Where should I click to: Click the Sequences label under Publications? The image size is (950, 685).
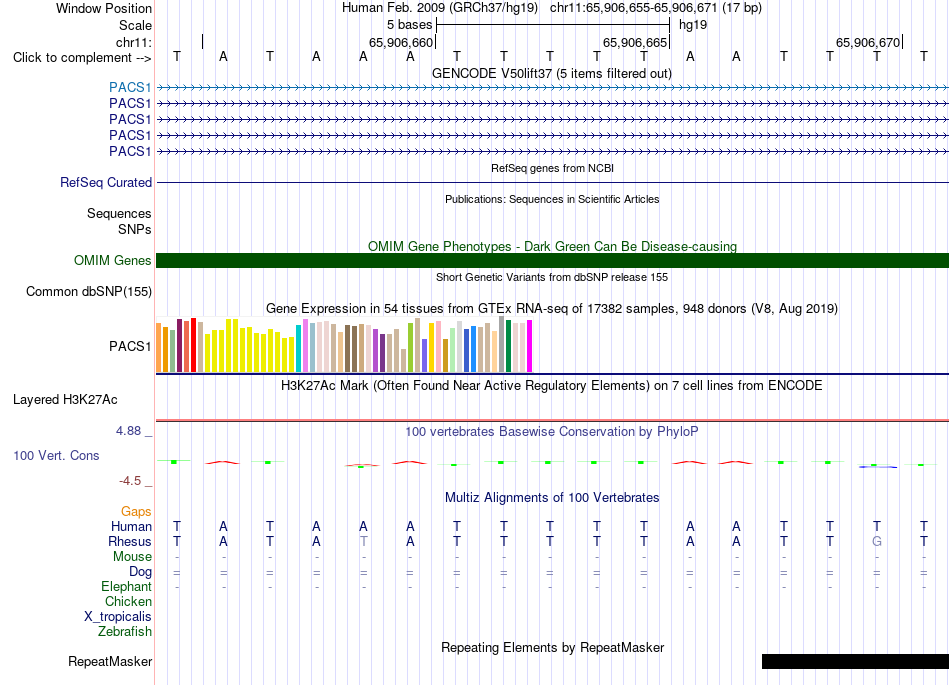click(119, 213)
